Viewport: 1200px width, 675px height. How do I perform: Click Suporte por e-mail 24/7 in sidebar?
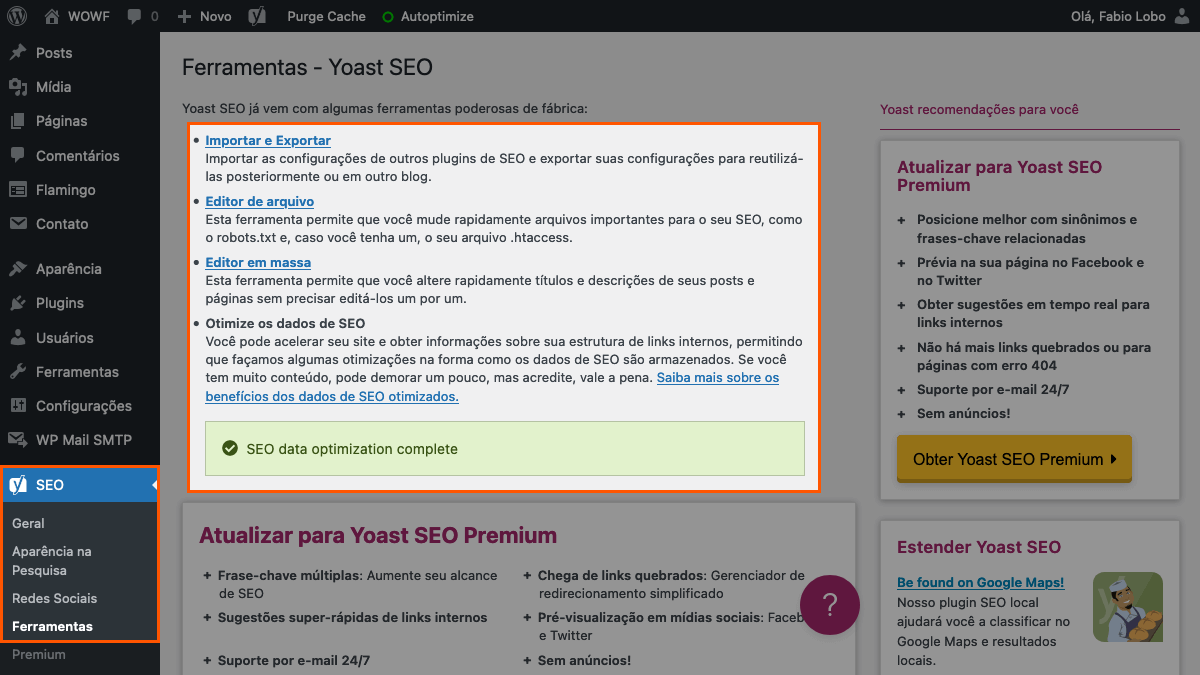point(993,389)
